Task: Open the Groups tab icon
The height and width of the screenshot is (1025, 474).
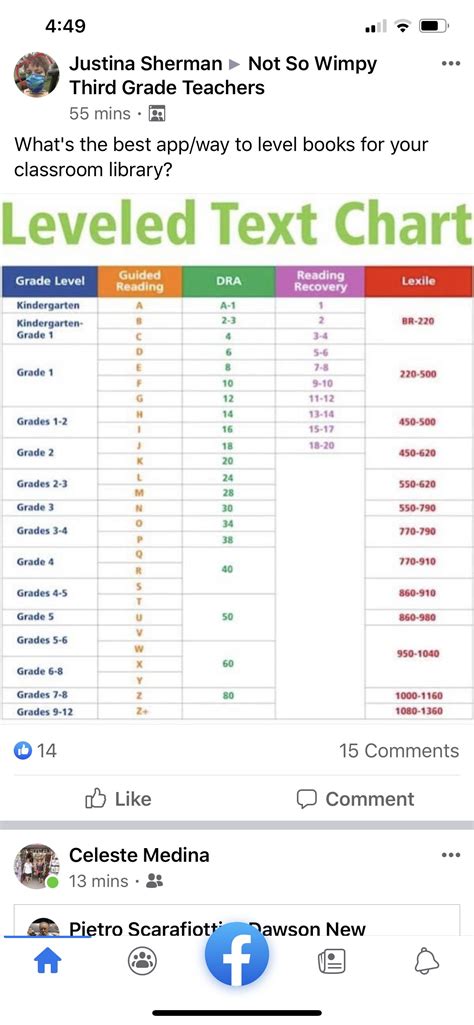Action: coord(142,961)
